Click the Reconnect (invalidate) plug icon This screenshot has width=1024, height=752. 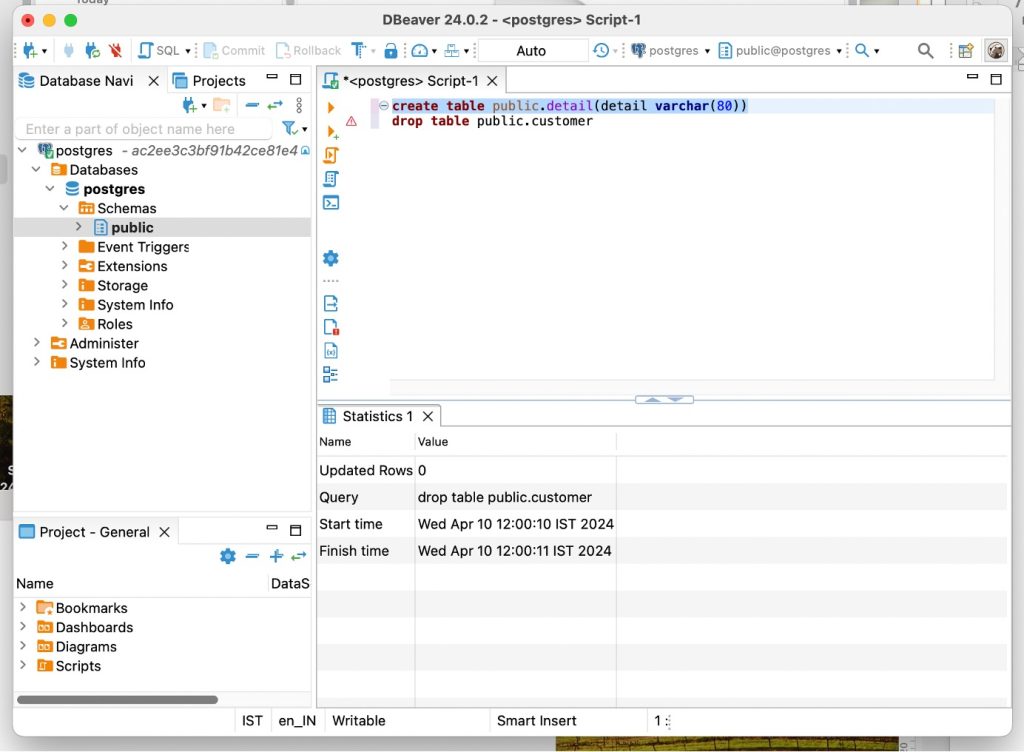(93, 50)
